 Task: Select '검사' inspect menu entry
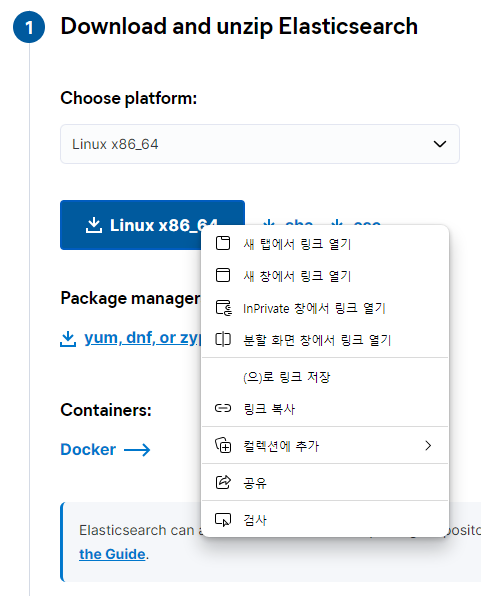click(x=325, y=520)
